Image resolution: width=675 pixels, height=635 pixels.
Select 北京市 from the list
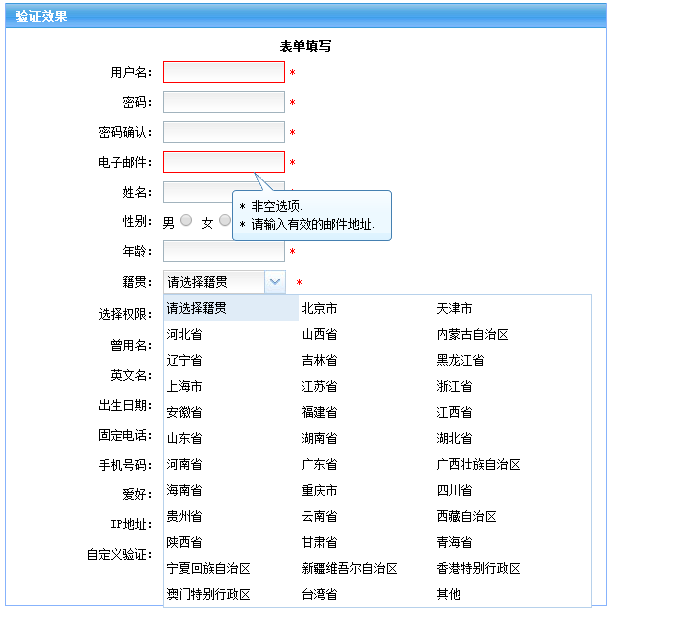[x=319, y=308]
